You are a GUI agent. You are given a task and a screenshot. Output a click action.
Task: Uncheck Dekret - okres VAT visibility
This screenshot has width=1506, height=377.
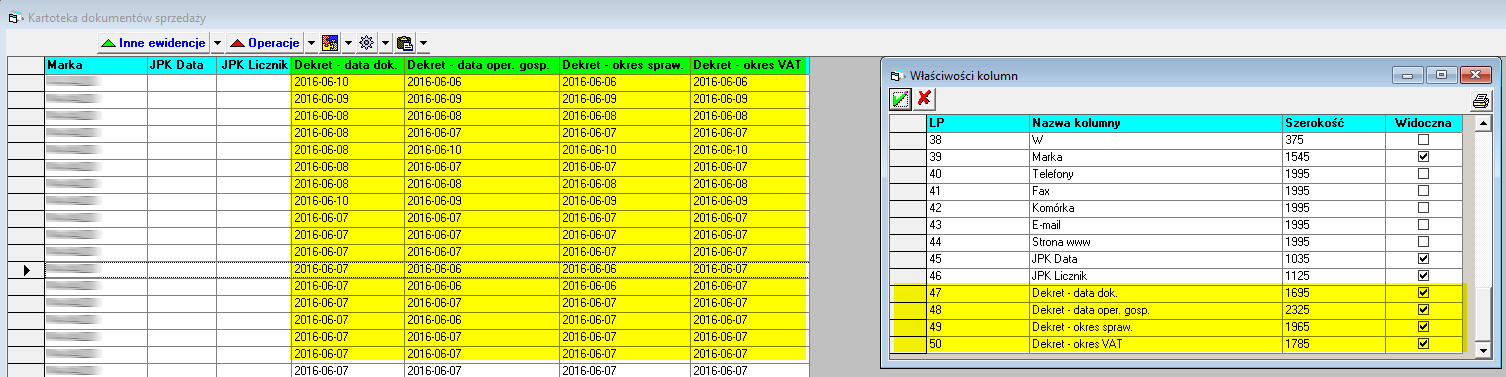tap(1423, 344)
